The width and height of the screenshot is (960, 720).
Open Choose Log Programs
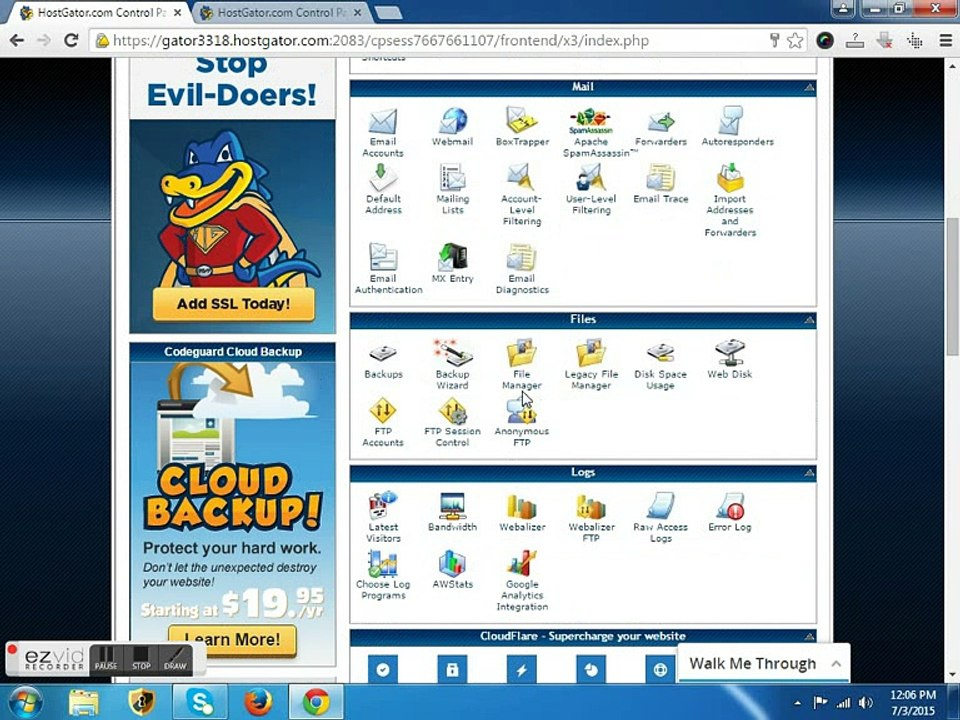pos(383,576)
